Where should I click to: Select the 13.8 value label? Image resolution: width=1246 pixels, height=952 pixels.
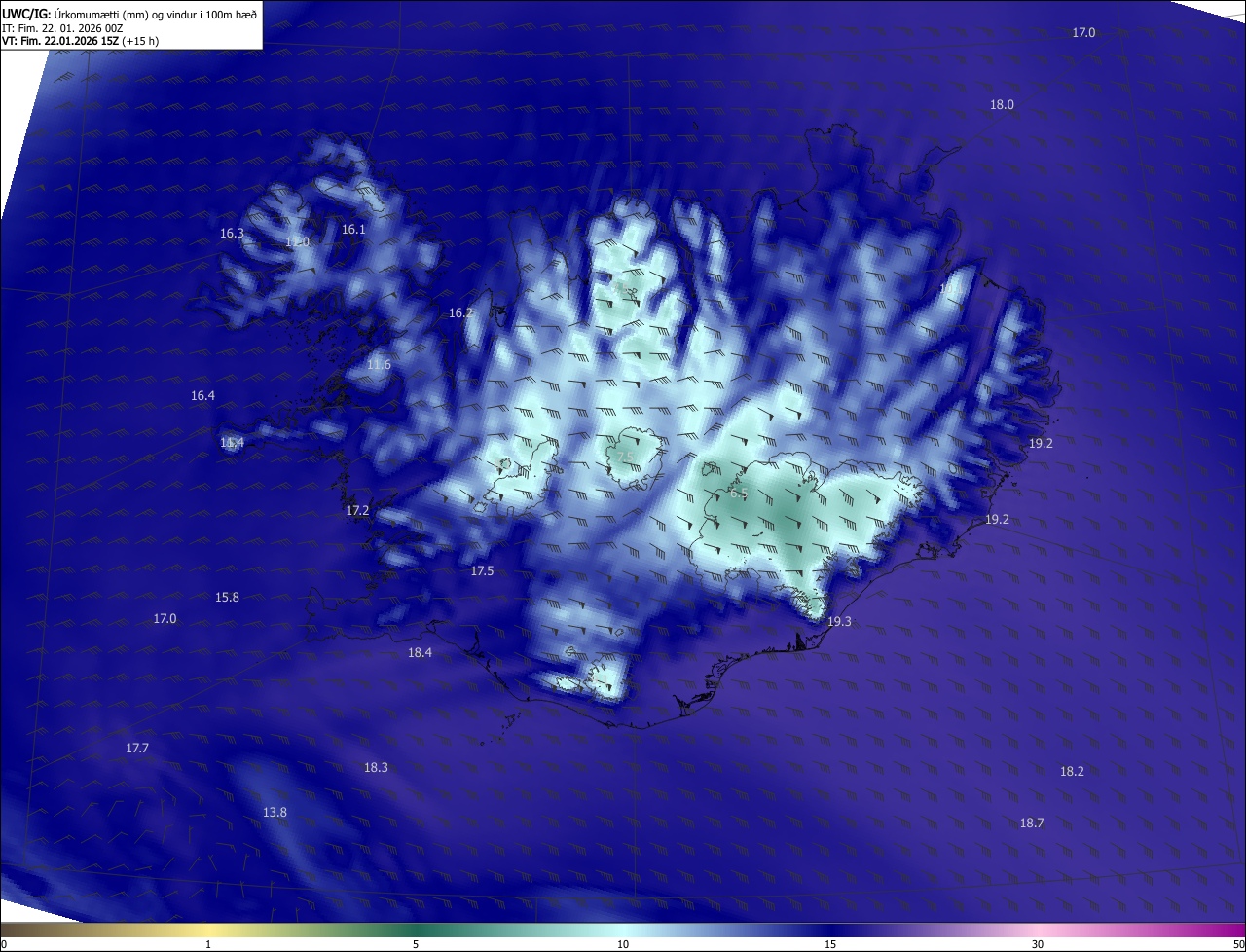(x=275, y=813)
